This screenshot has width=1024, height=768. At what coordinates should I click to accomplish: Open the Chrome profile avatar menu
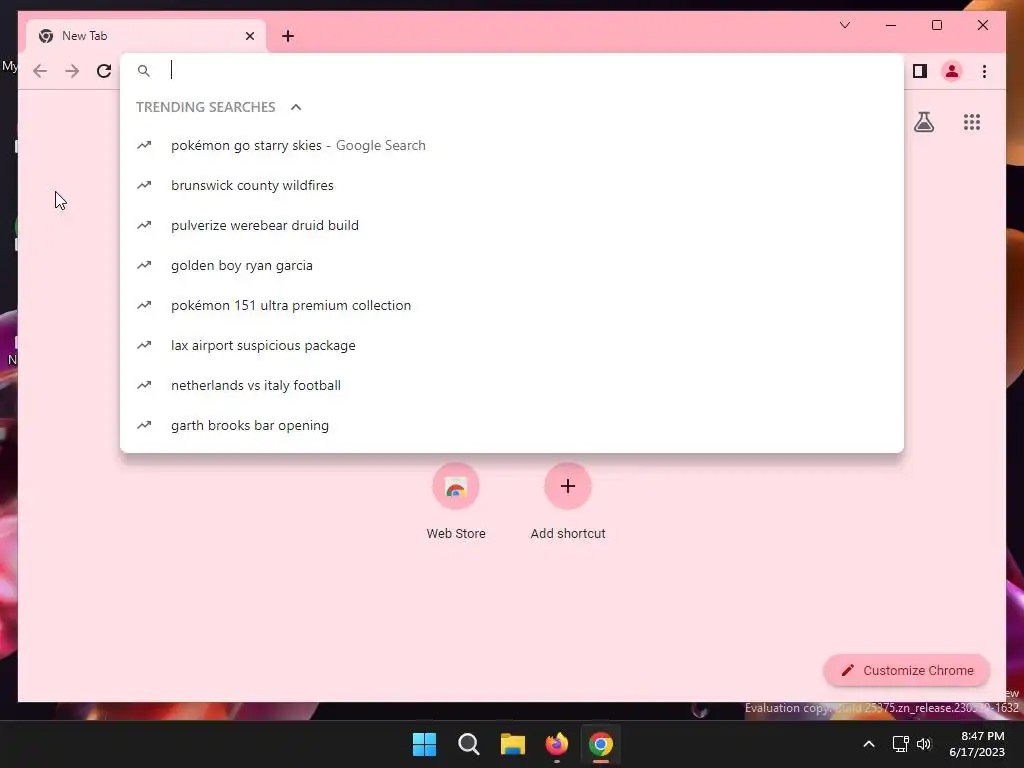tap(952, 71)
